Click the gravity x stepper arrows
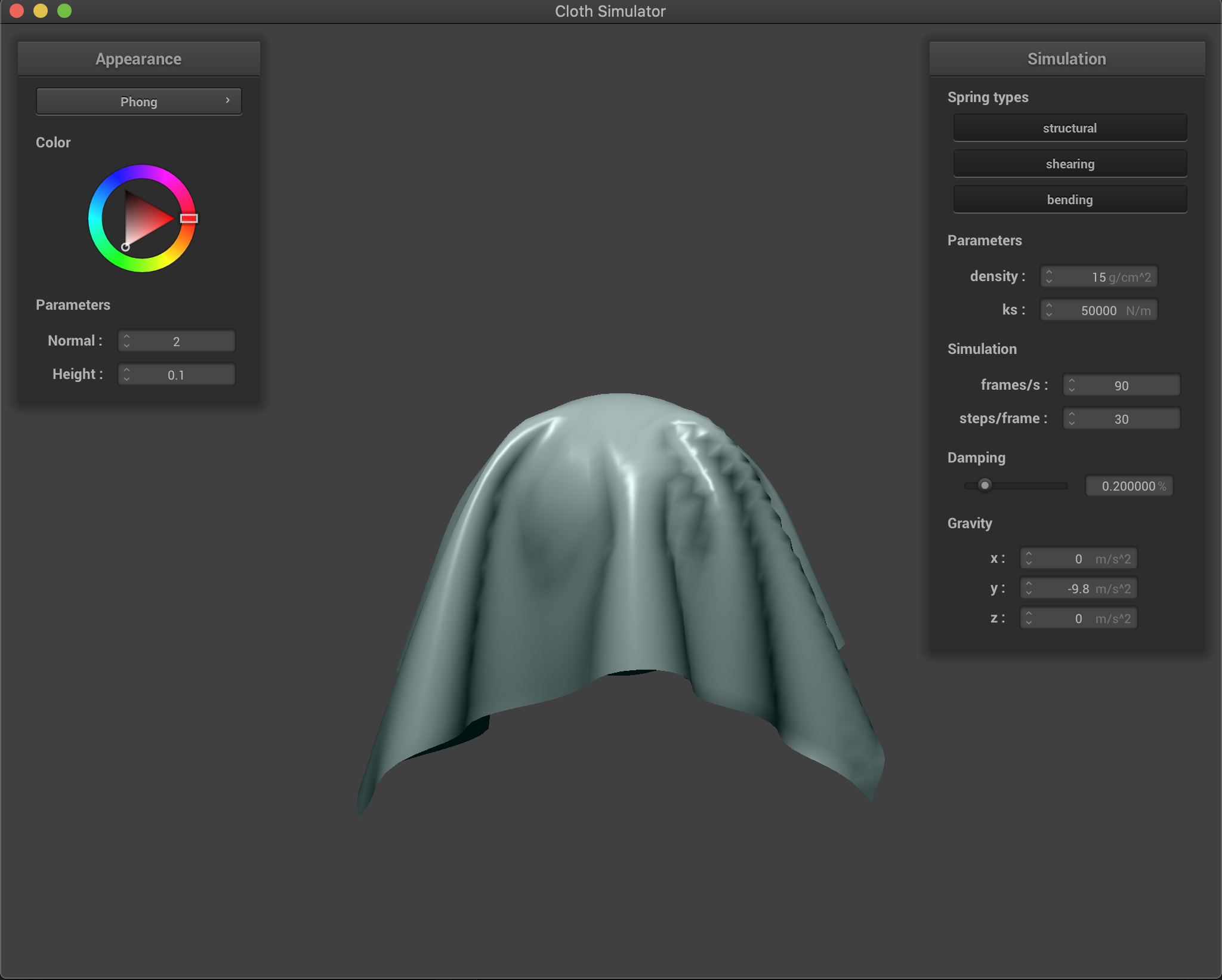Viewport: 1222px width, 980px height. pos(1029,559)
